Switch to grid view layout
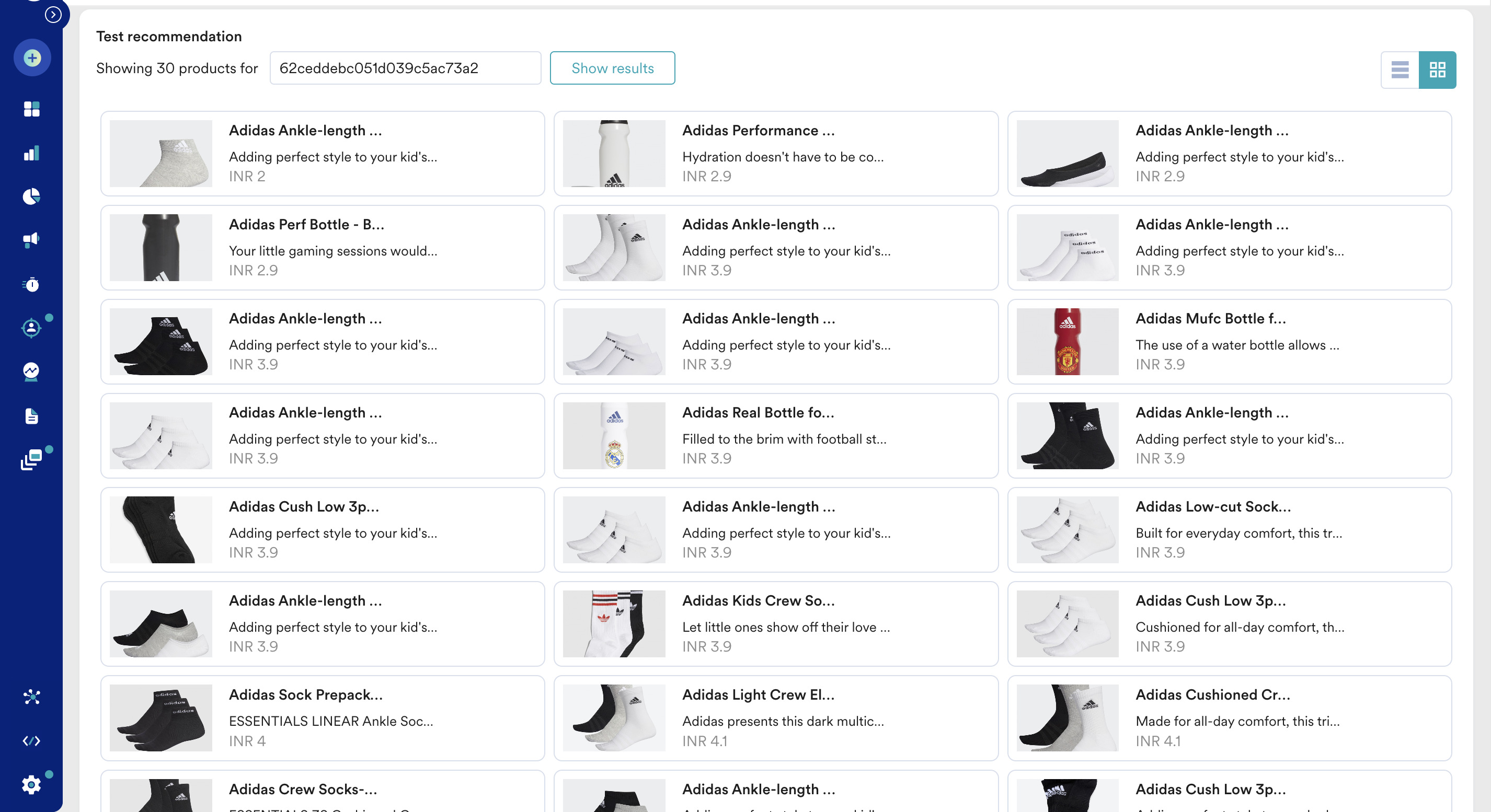Screen dimensions: 1491x812 [1437, 70]
